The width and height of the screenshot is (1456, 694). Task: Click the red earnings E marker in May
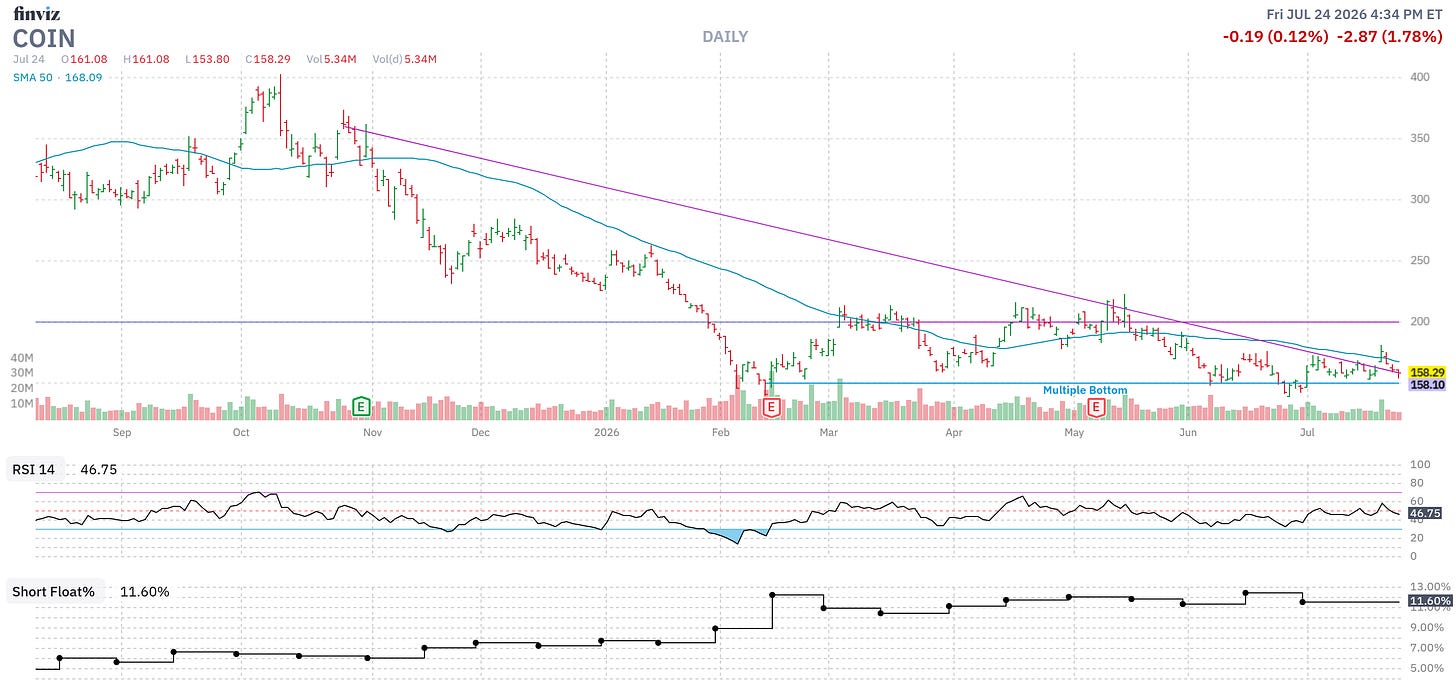tap(1096, 407)
